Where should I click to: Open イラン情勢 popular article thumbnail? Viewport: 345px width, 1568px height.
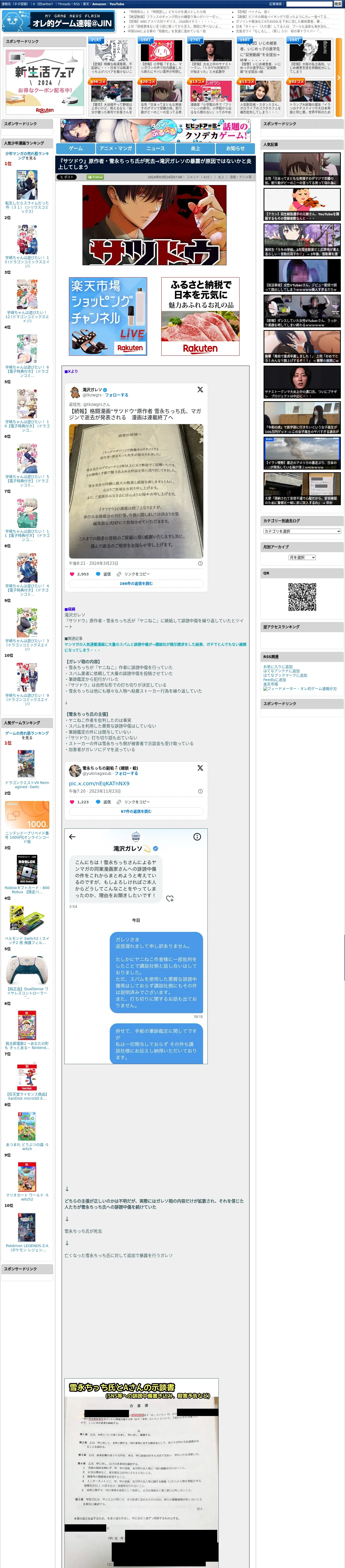(x=302, y=453)
